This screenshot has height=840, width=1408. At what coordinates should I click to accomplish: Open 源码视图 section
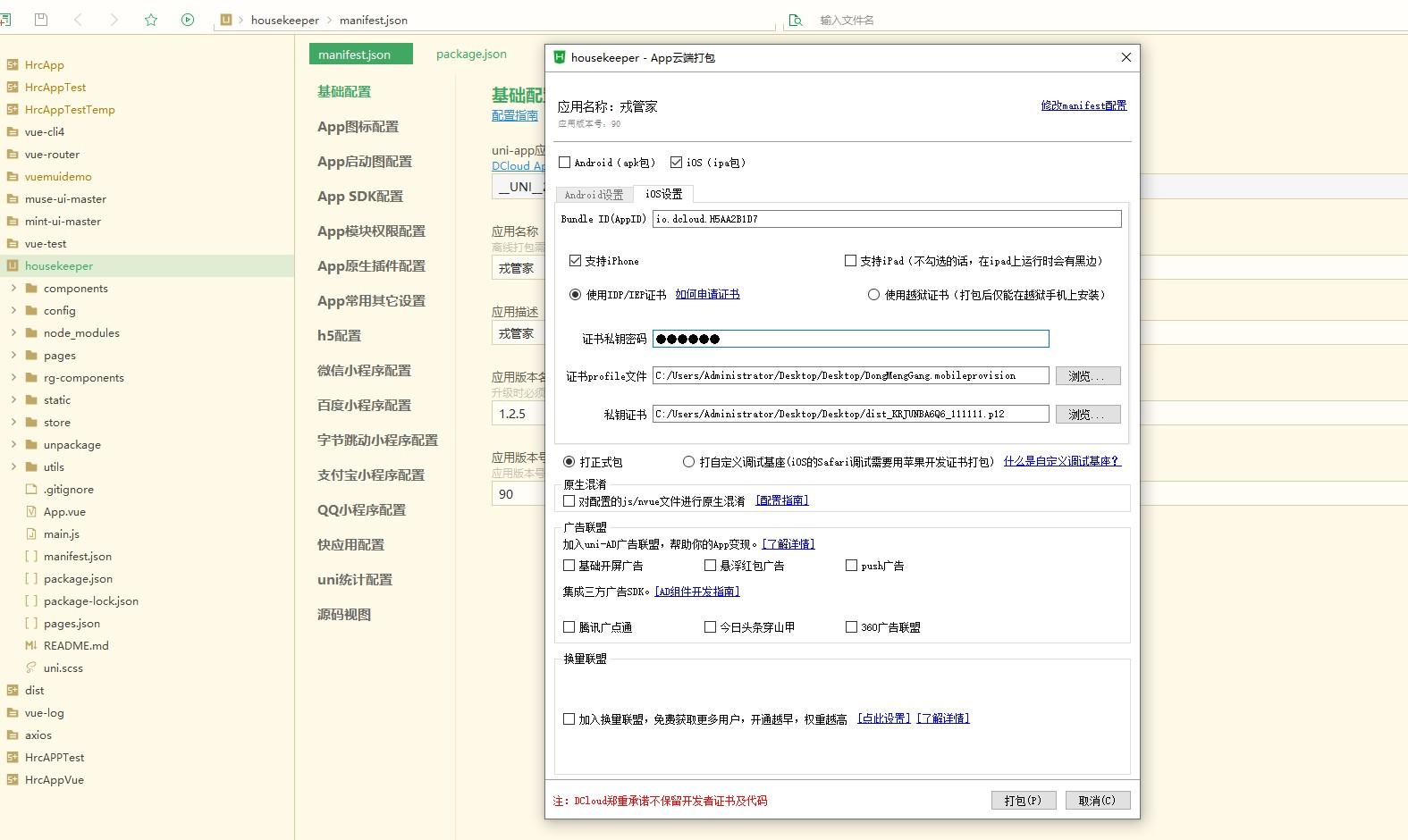[344, 614]
